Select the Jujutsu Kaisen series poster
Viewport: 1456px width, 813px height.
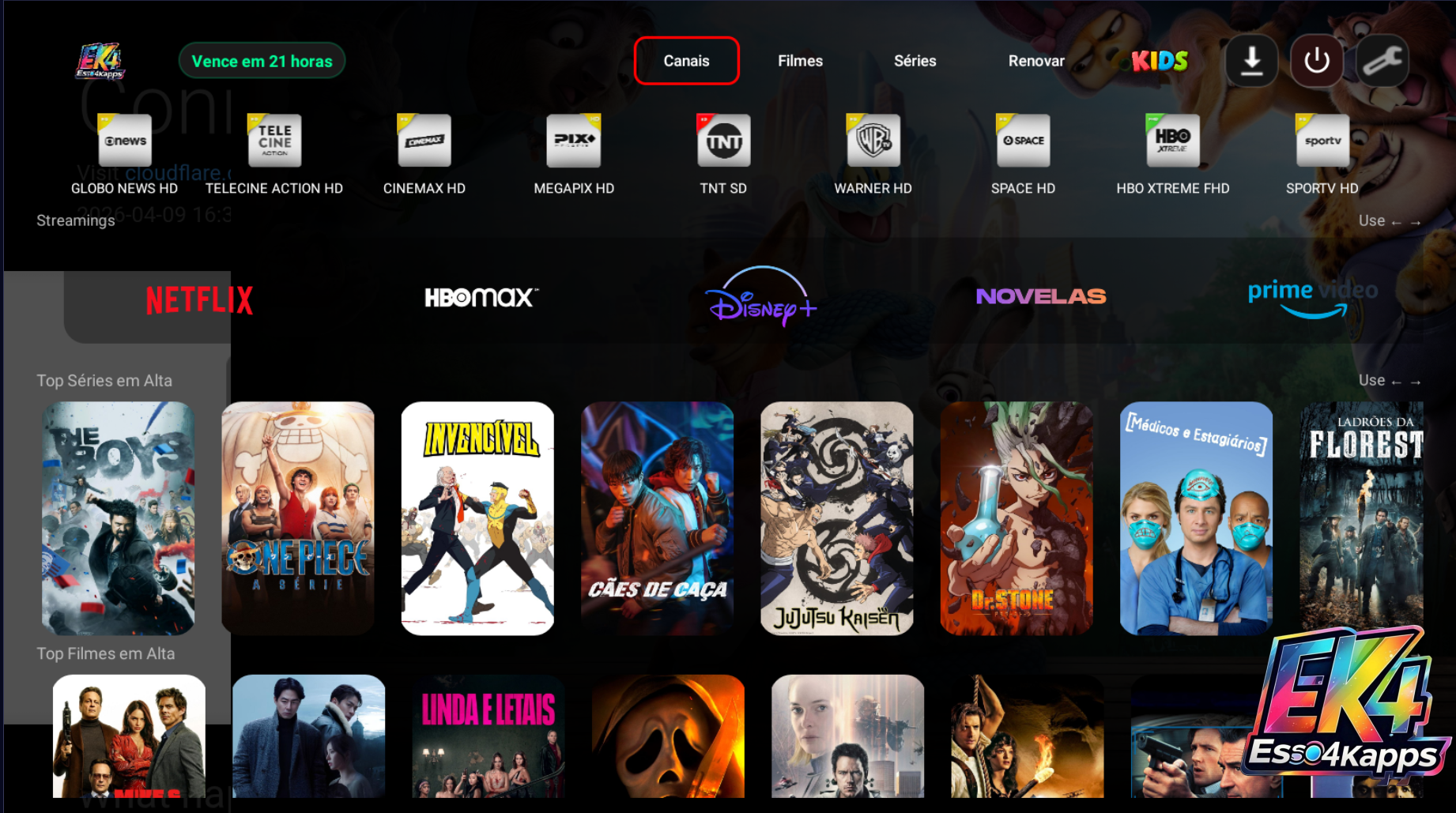[x=836, y=518]
